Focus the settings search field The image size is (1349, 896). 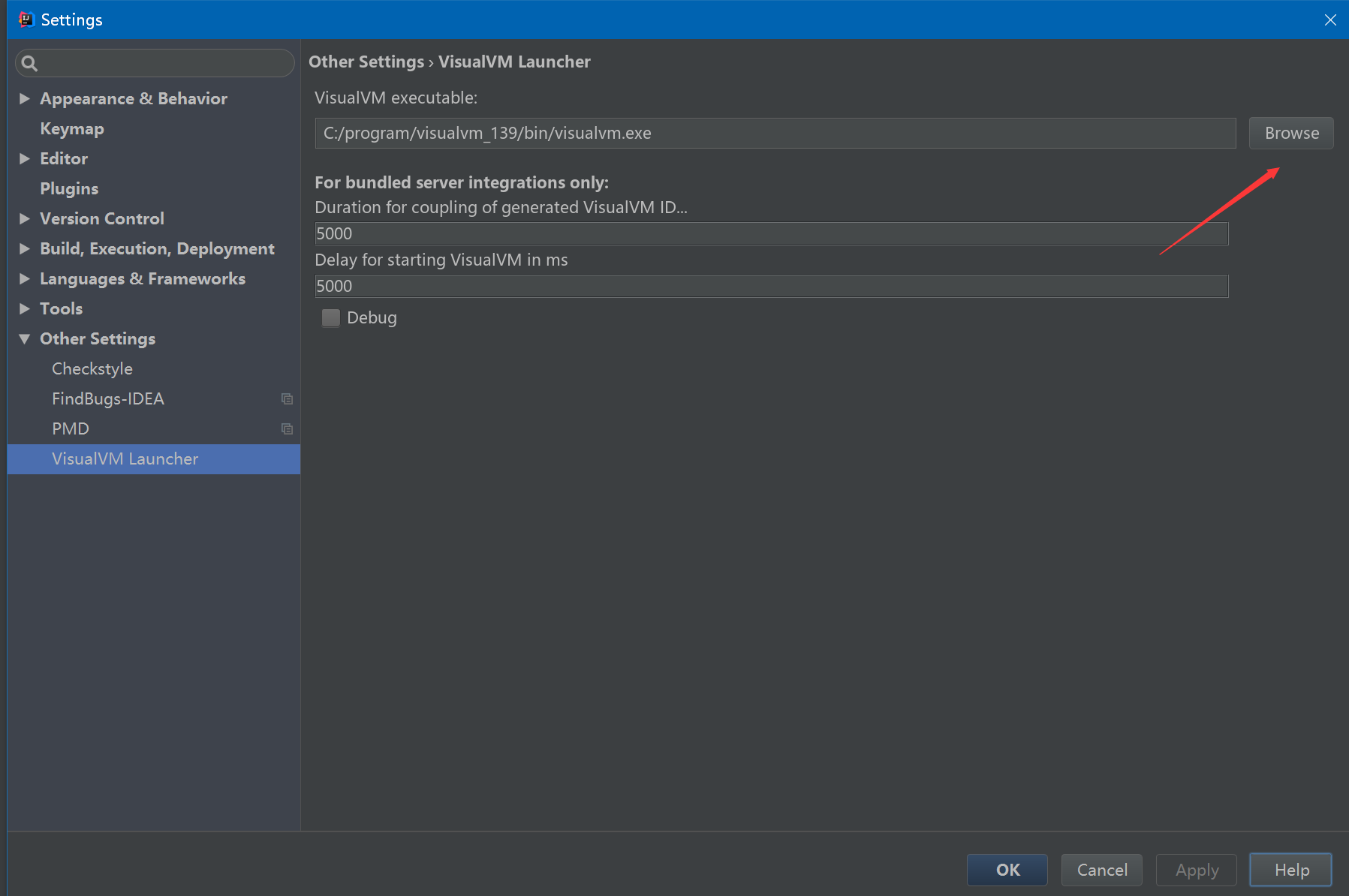point(155,63)
